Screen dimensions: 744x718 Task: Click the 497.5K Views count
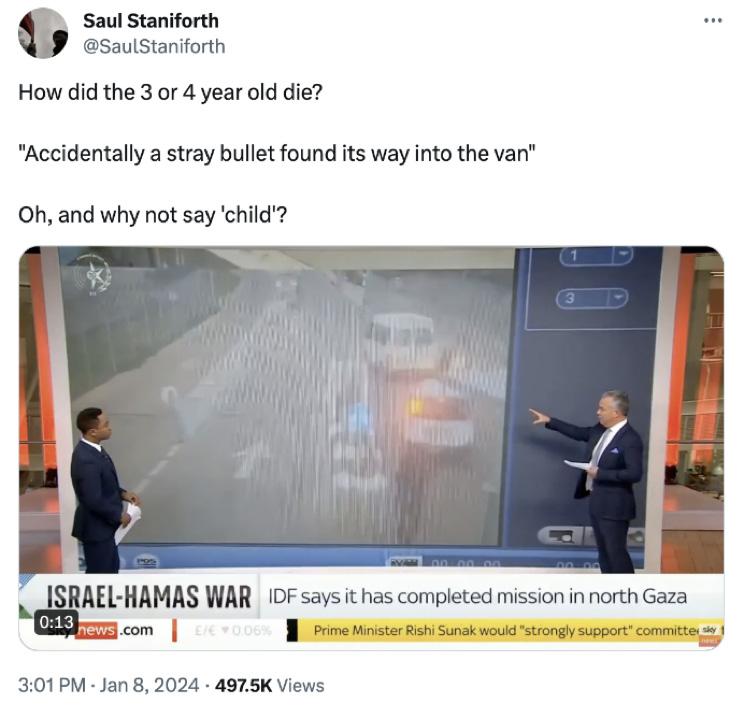[x=270, y=686]
